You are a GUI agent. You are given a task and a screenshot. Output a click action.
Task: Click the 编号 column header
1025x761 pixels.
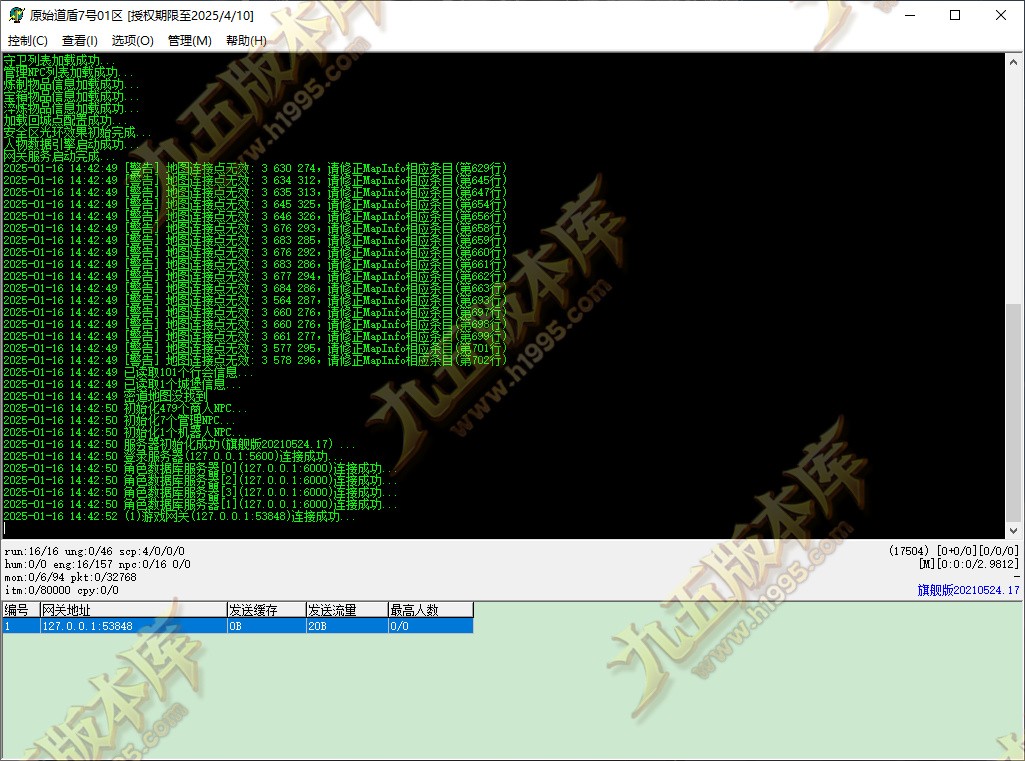point(21,610)
